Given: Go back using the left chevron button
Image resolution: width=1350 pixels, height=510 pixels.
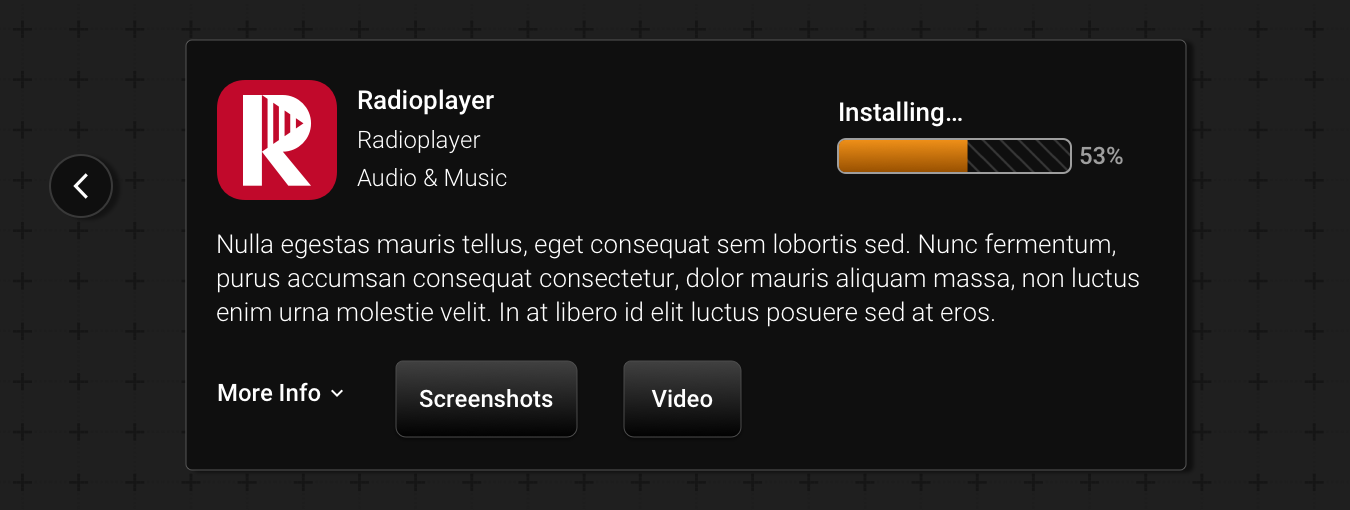Looking at the screenshot, I should (x=81, y=186).
